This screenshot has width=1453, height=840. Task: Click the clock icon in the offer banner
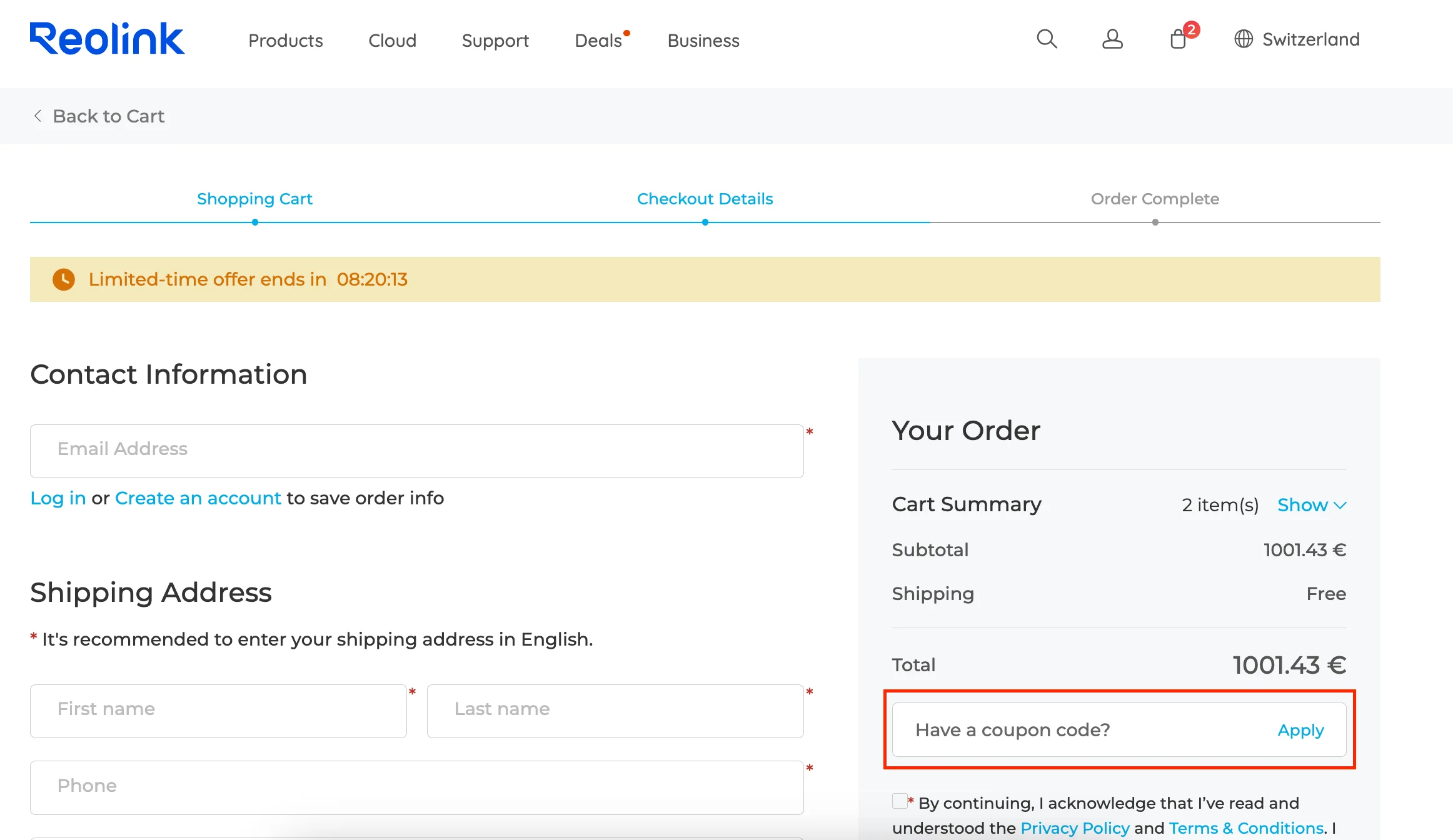(63, 279)
